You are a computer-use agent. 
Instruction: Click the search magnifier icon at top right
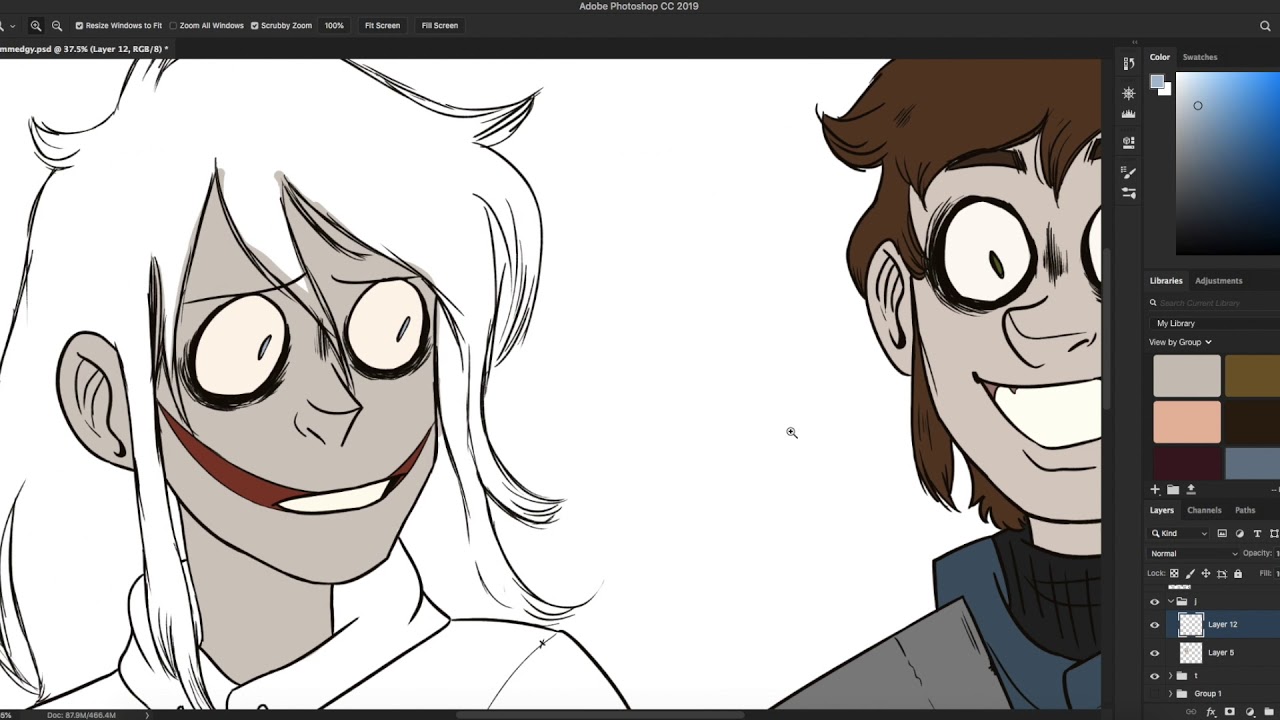1265,26
